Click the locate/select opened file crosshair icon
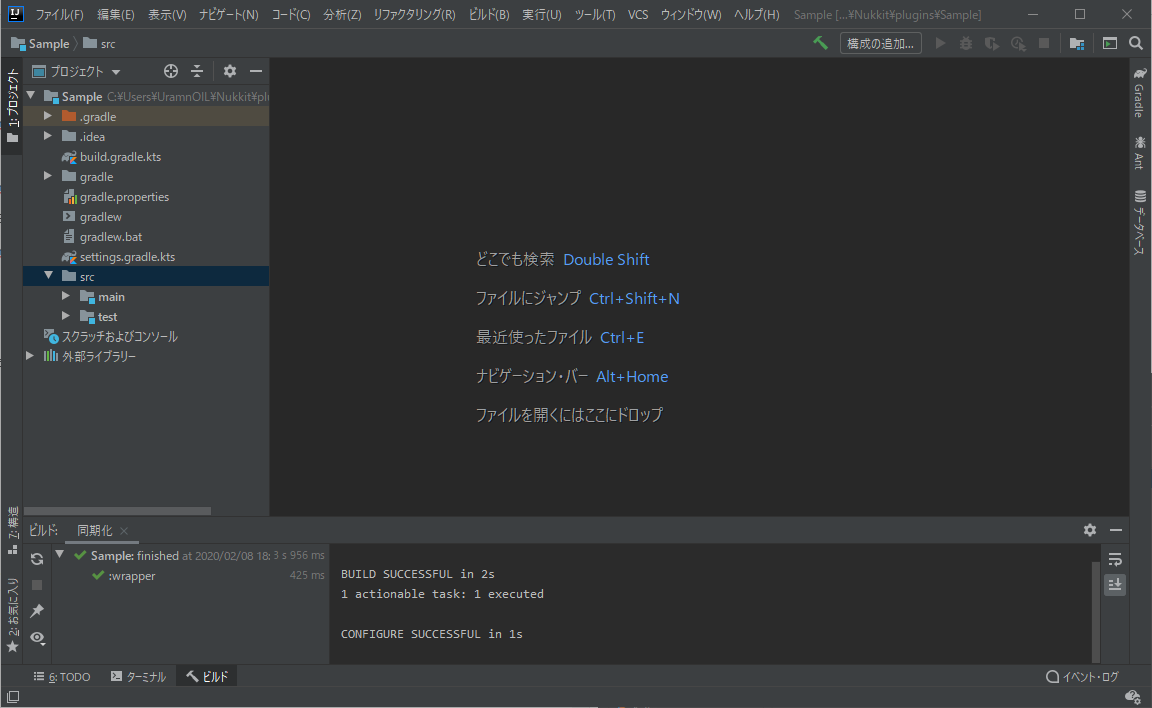Viewport: 1152px width, 708px height. pyautogui.click(x=170, y=71)
